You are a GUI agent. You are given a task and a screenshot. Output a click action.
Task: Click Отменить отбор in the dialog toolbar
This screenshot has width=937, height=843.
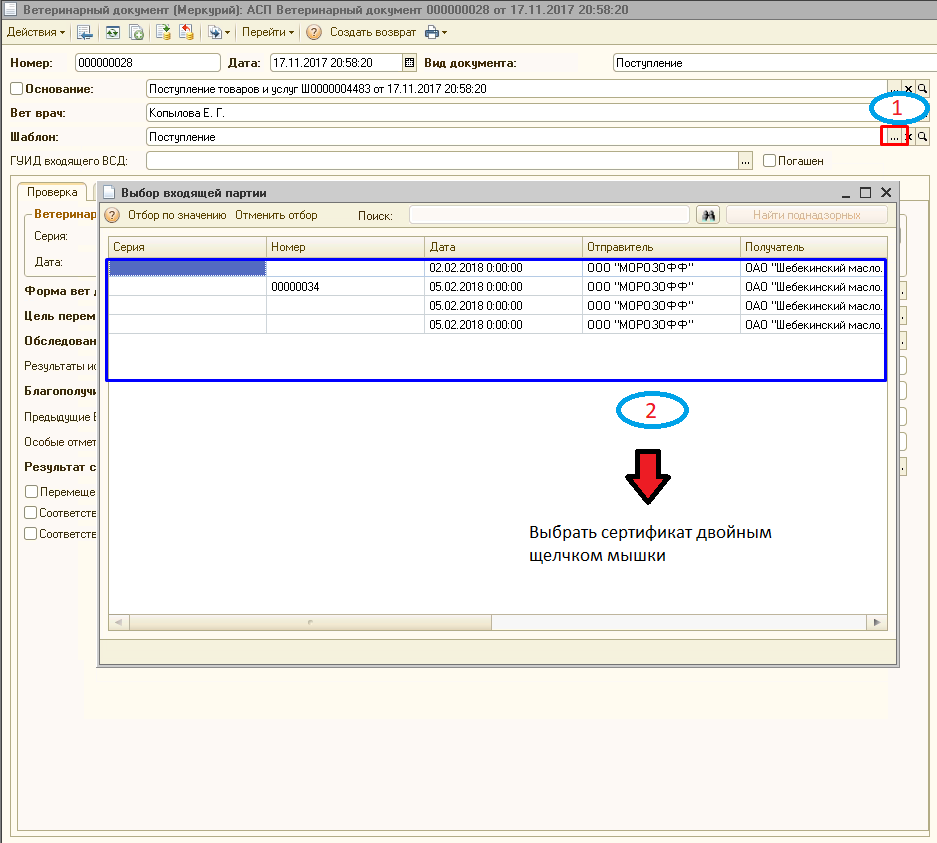(276, 215)
